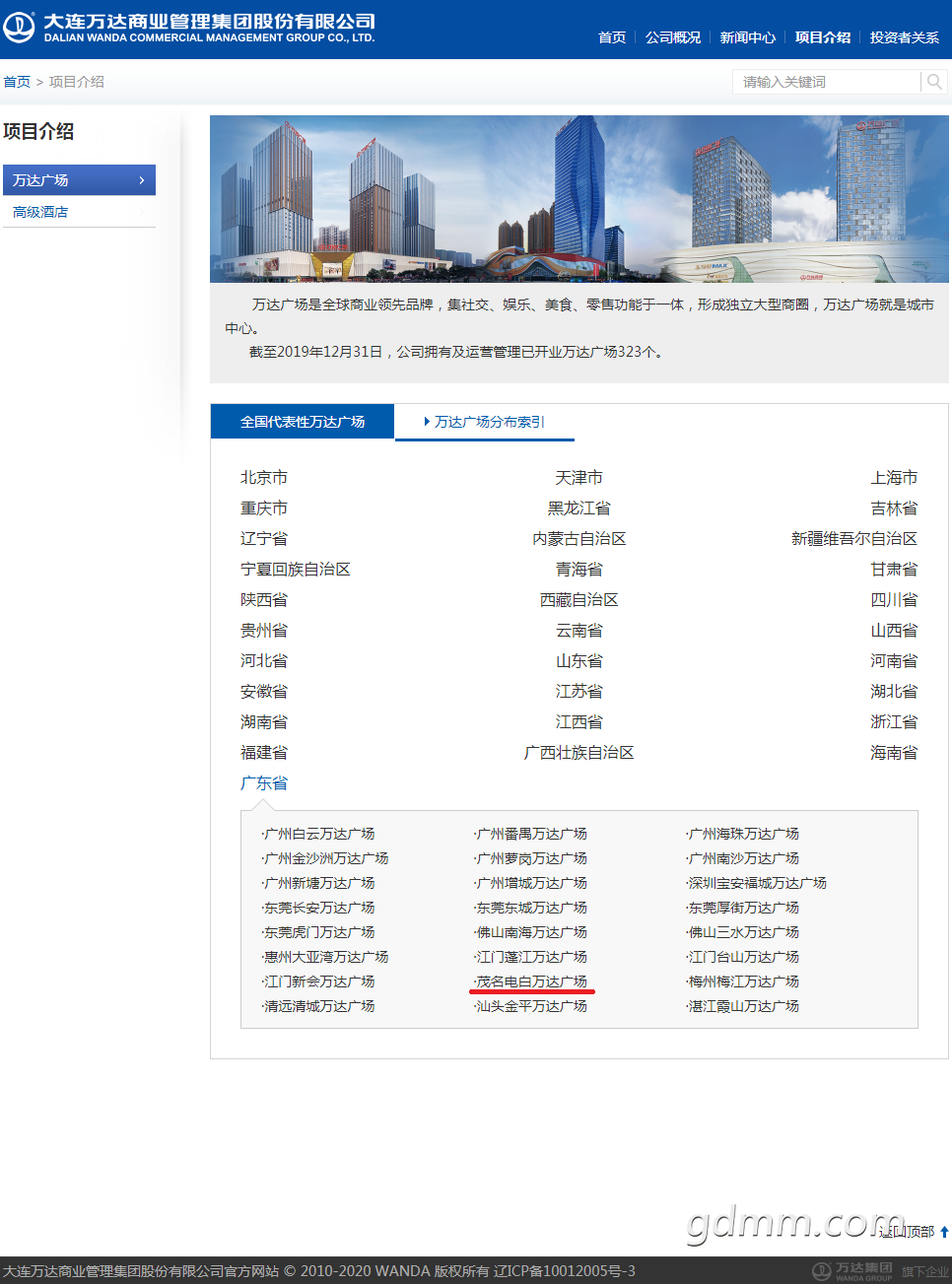The image size is (952, 1285).
Task: Open 茂名电白万达广场 link
Action: pos(531,981)
